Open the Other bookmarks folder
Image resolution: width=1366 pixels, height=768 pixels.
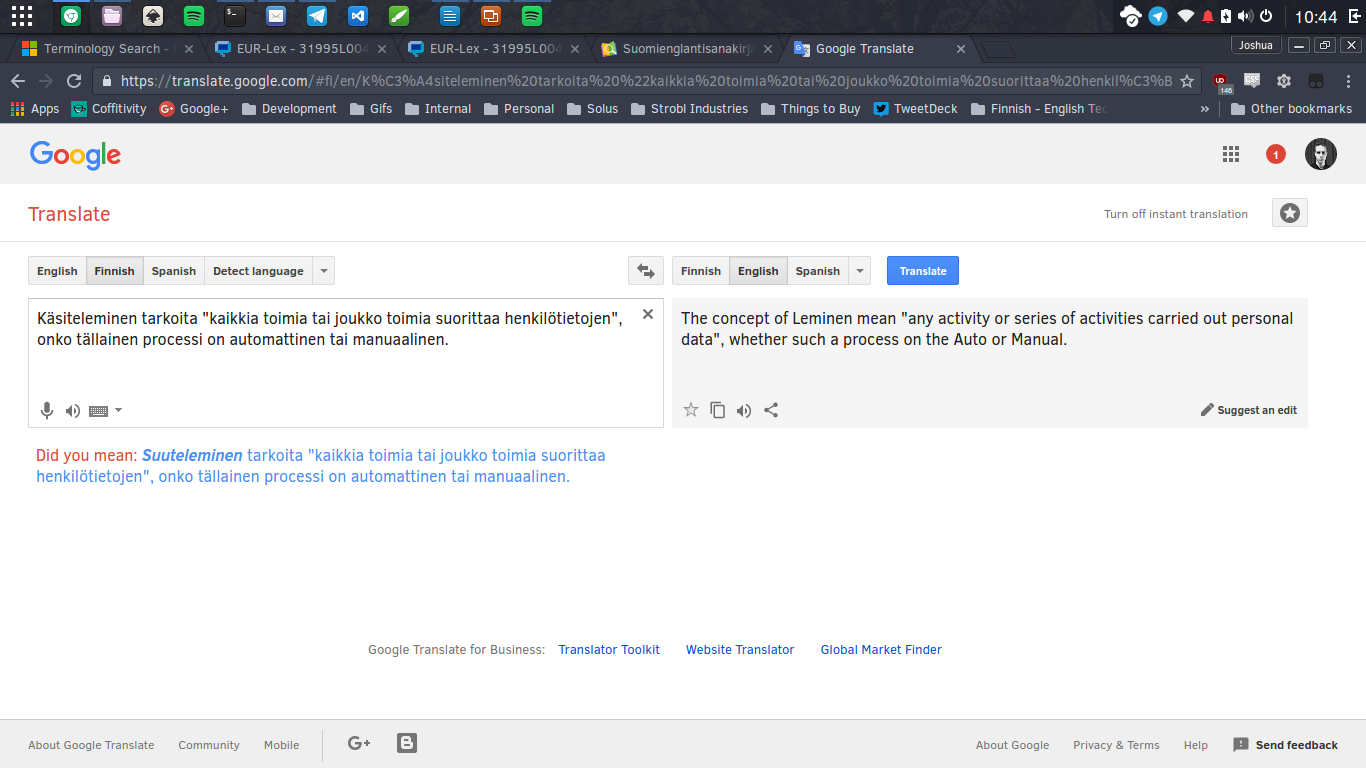tap(1290, 109)
